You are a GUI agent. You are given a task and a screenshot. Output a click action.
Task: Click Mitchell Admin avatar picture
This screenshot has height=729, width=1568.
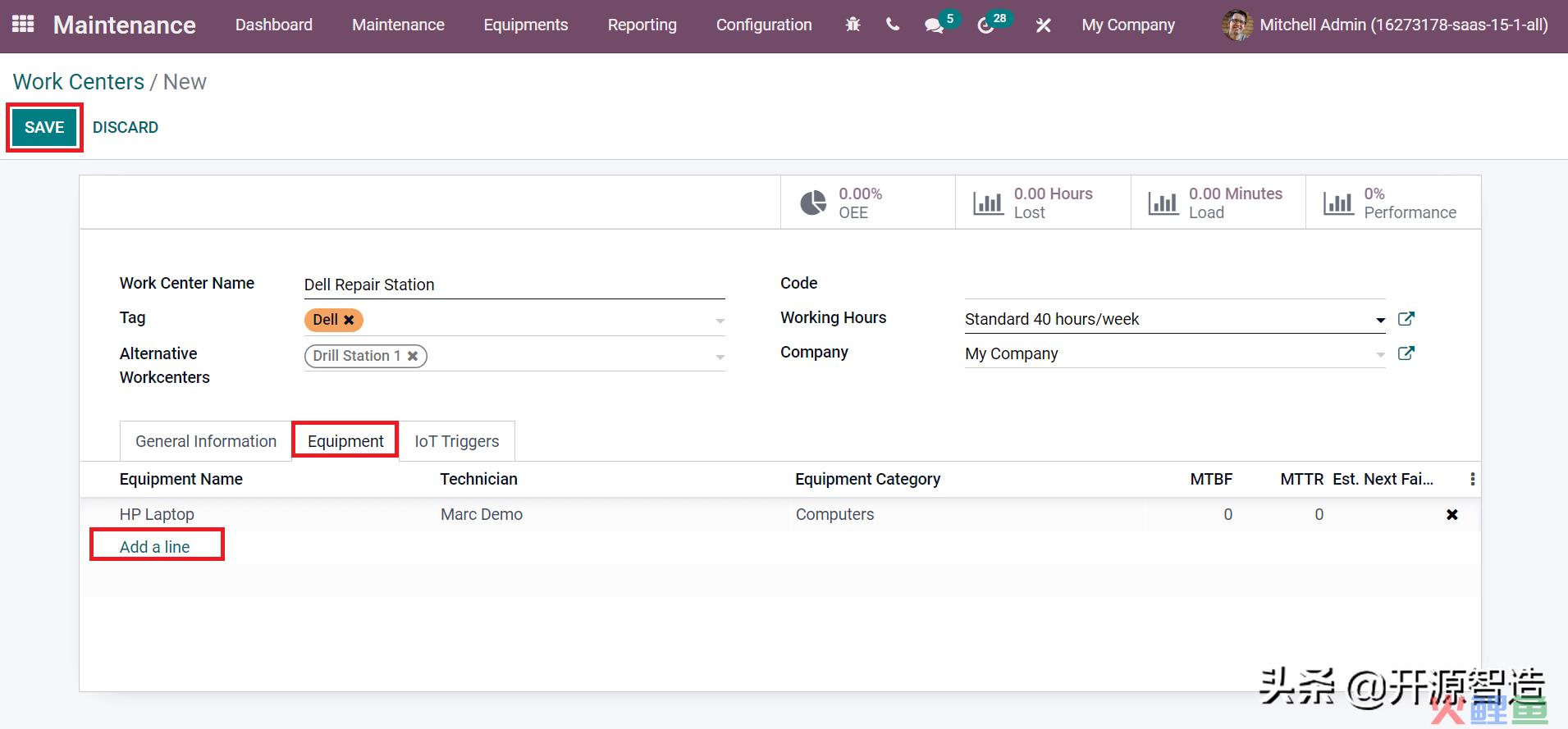1237,25
